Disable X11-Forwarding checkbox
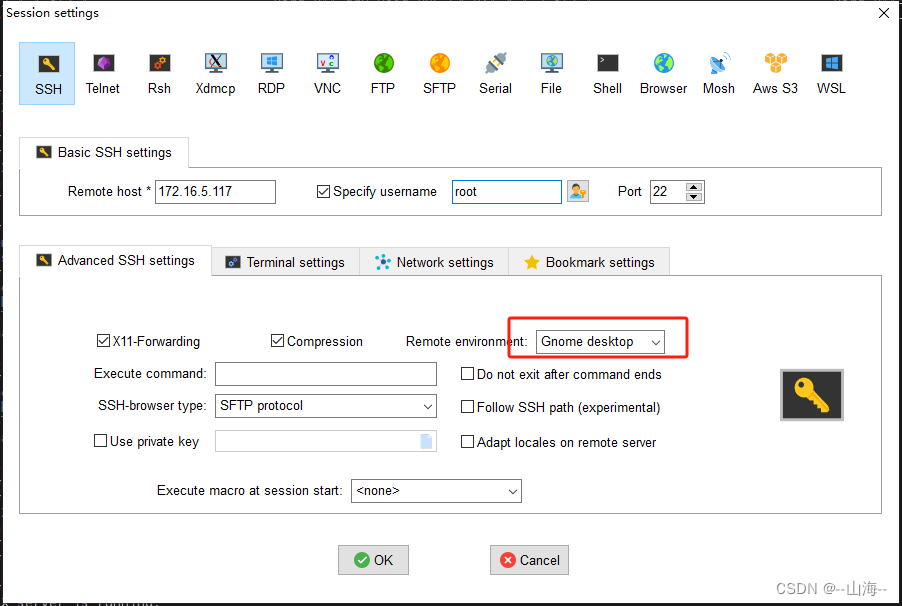The width and height of the screenshot is (902, 606). [104, 341]
